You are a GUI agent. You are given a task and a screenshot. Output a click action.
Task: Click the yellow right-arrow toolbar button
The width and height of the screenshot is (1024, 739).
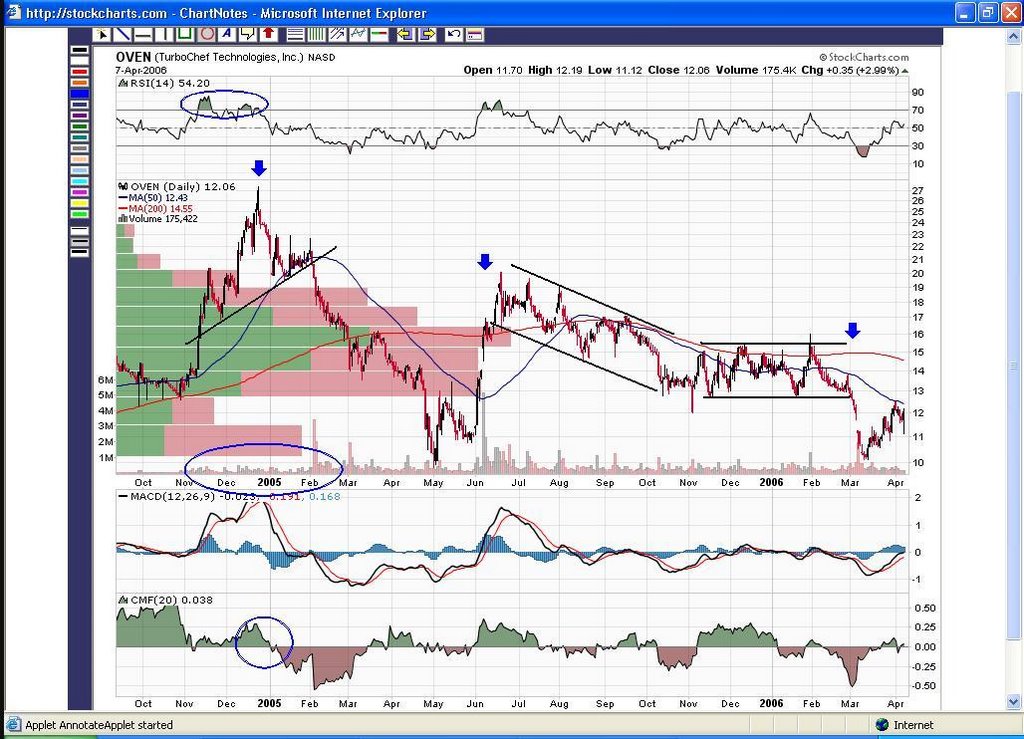[426, 34]
